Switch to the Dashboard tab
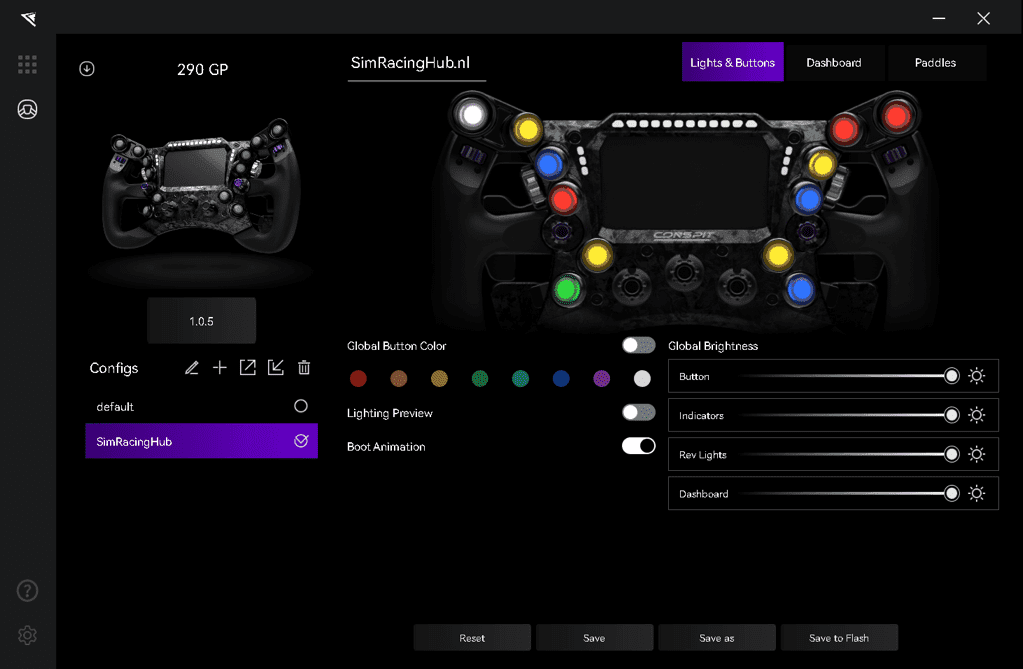The width and height of the screenshot is (1023, 669). coord(833,62)
